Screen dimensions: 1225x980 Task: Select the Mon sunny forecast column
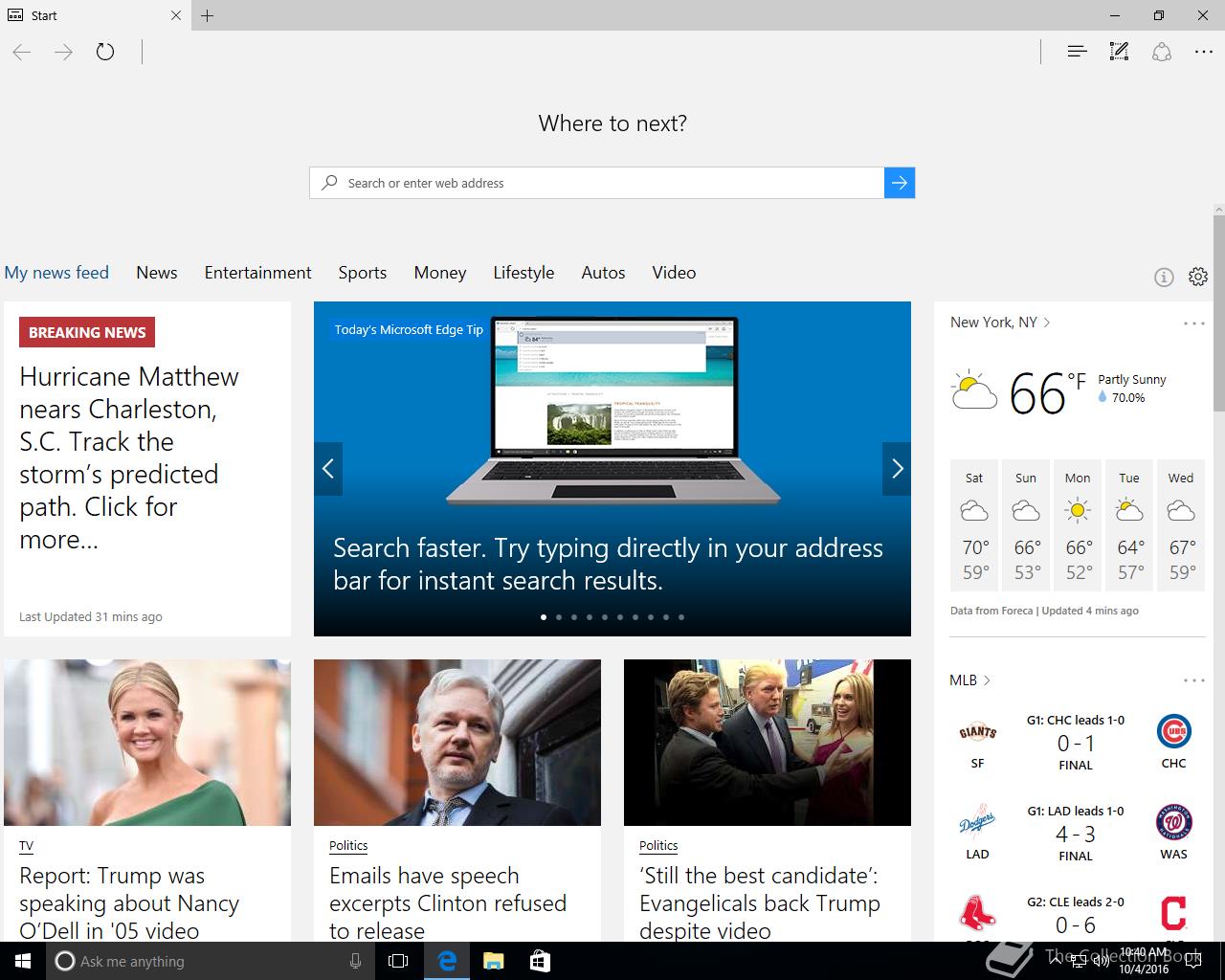point(1078,525)
